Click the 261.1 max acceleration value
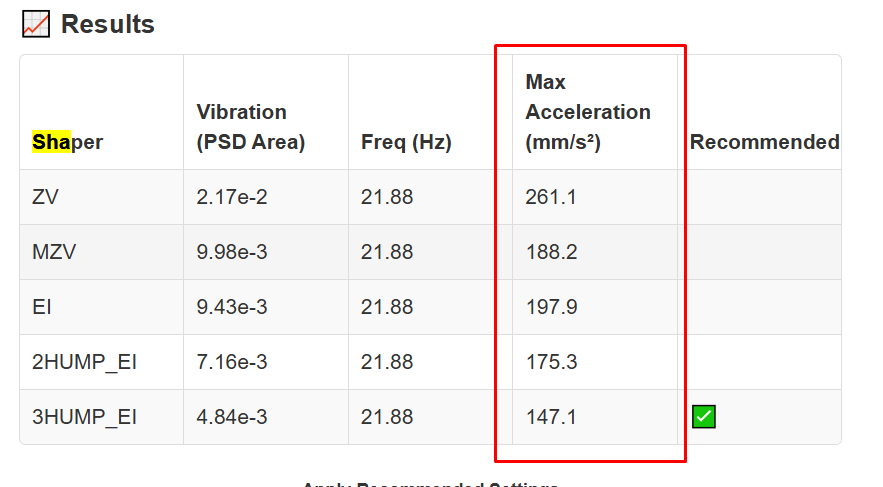The width and height of the screenshot is (883, 487). [551, 197]
